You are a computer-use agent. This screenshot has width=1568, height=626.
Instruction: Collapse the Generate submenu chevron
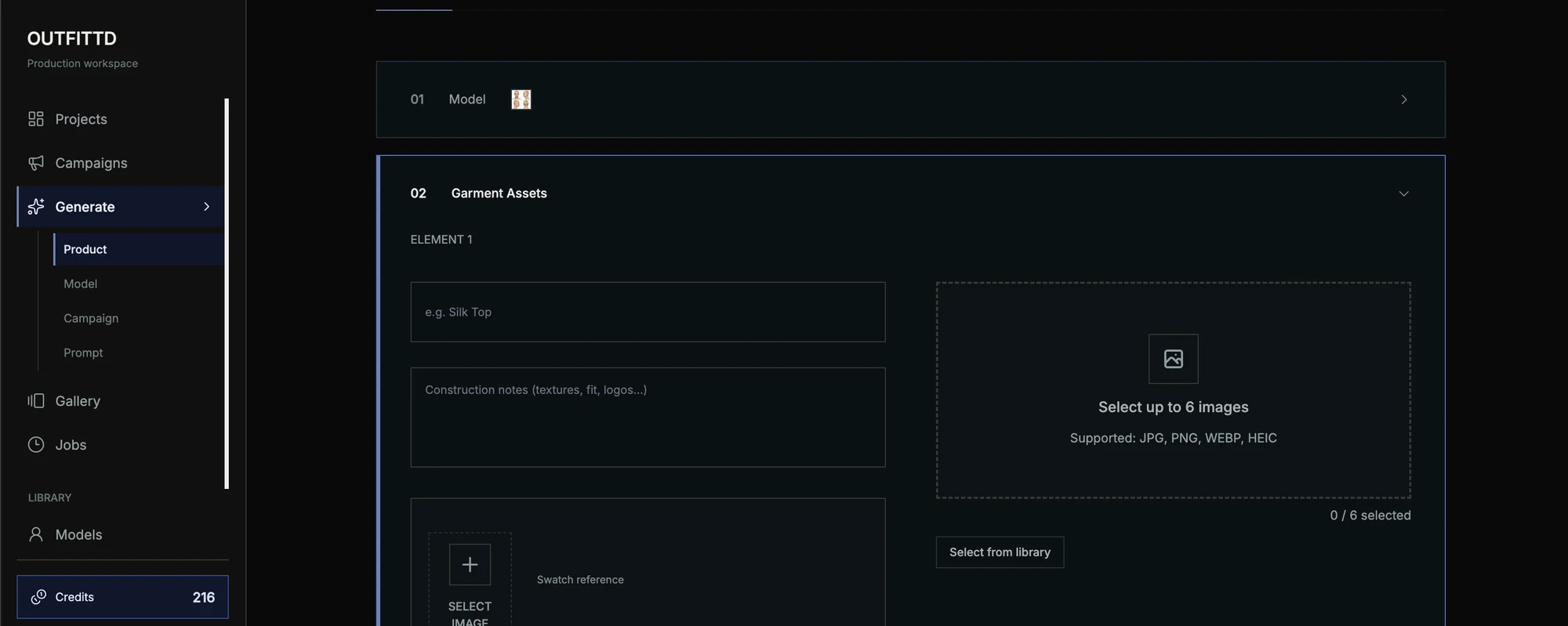point(207,207)
